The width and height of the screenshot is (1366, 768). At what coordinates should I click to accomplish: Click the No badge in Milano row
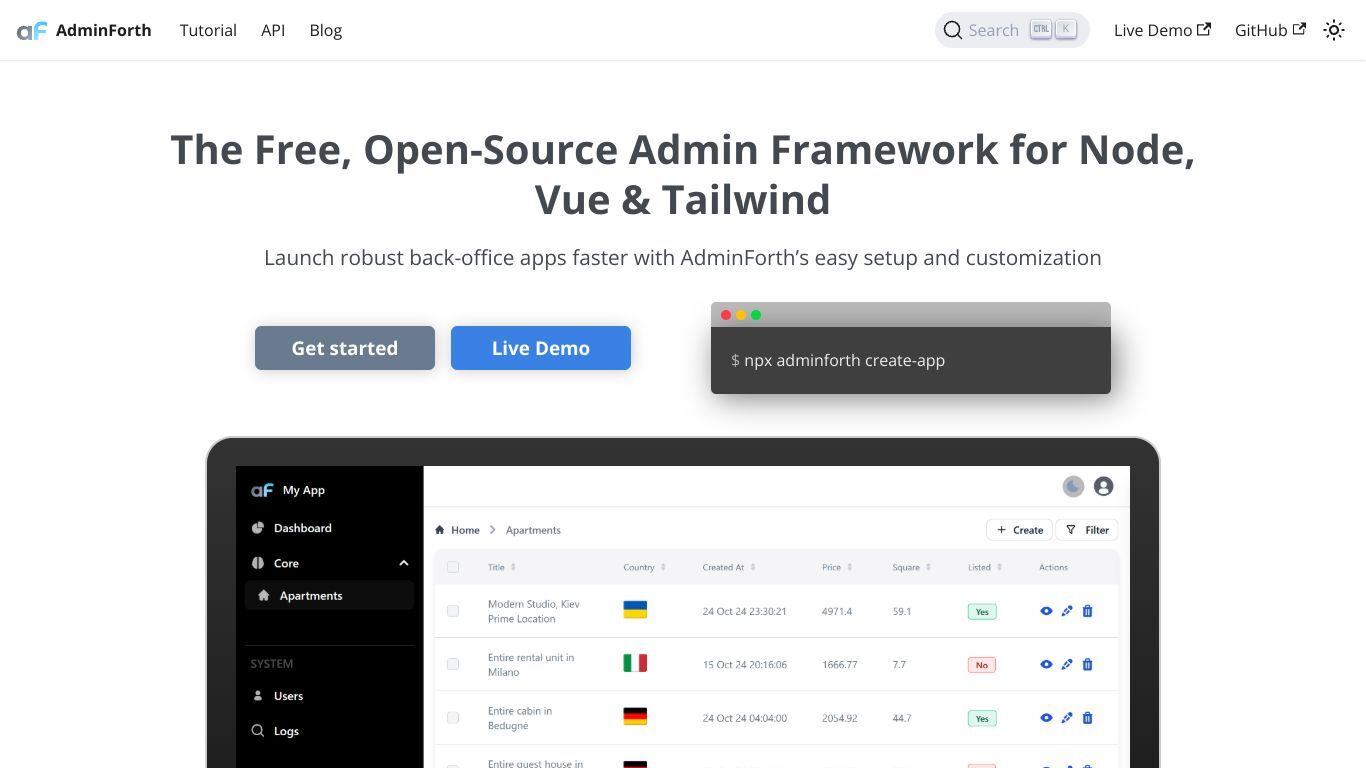pos(982,664)
